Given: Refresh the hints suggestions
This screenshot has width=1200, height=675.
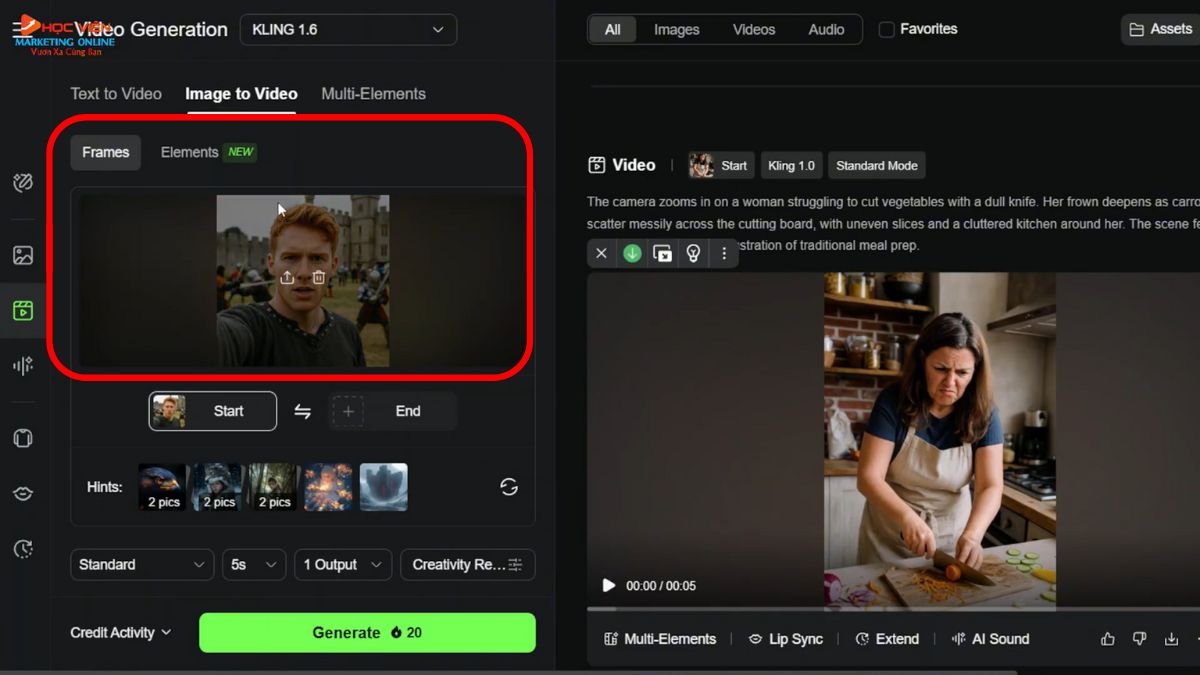Looking at the screenshot, I should (509, 487).
